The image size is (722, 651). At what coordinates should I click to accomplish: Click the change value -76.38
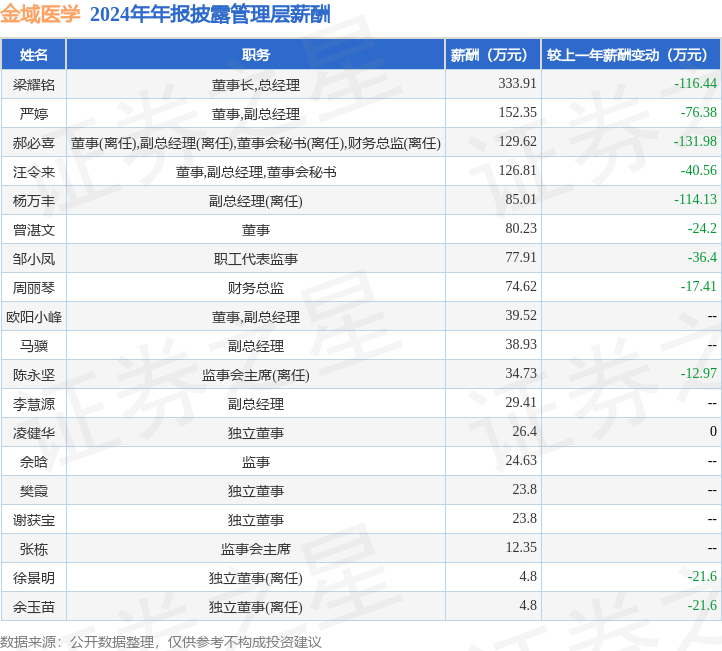pyautogui.click(x=699, y=112)
